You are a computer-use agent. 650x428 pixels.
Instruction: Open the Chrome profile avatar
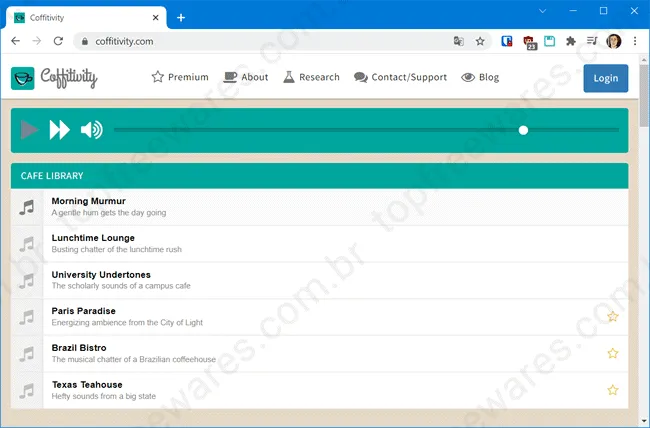pyautogui.click(x=614, y=41)
